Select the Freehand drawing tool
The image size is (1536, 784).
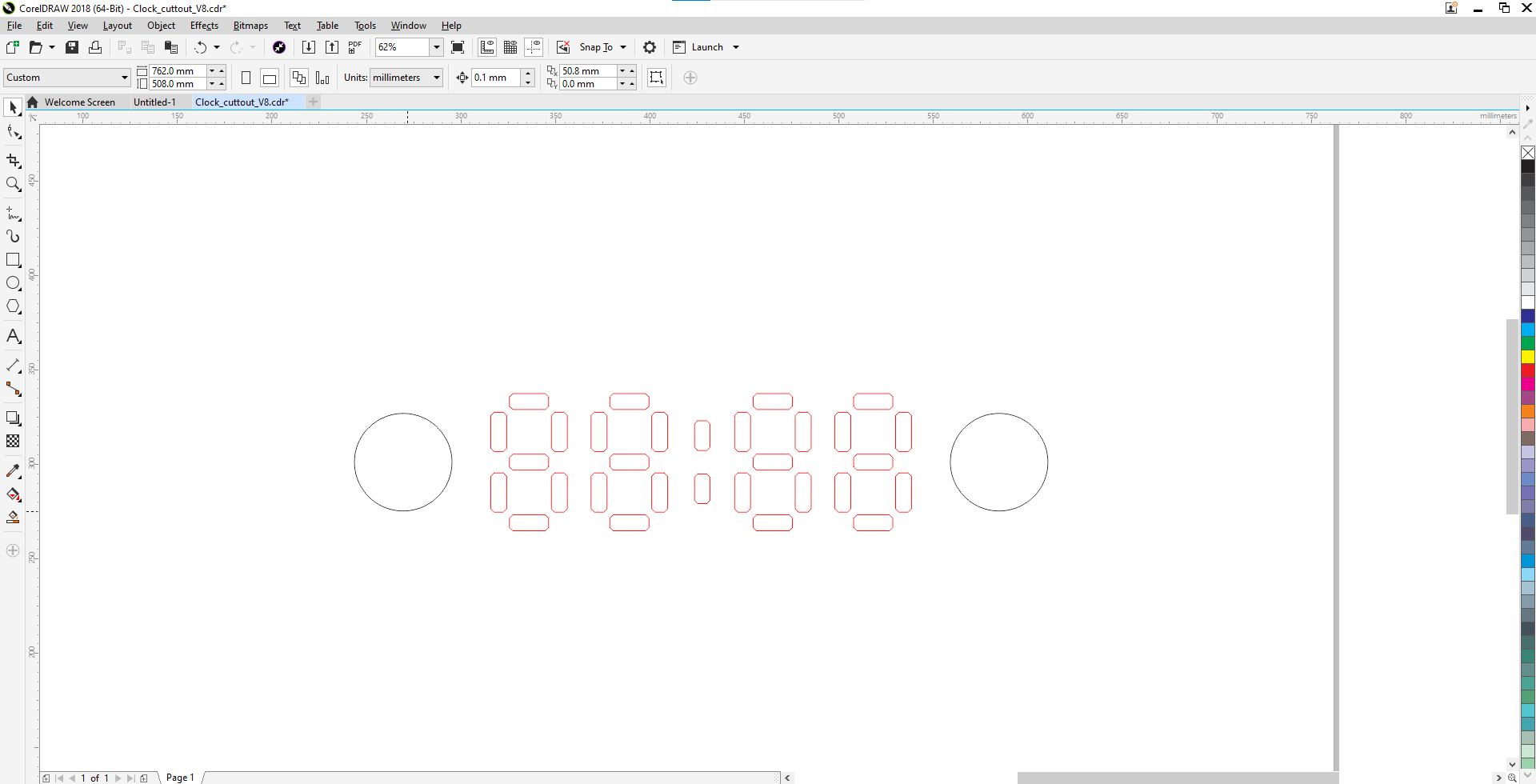tap(13, 214)
